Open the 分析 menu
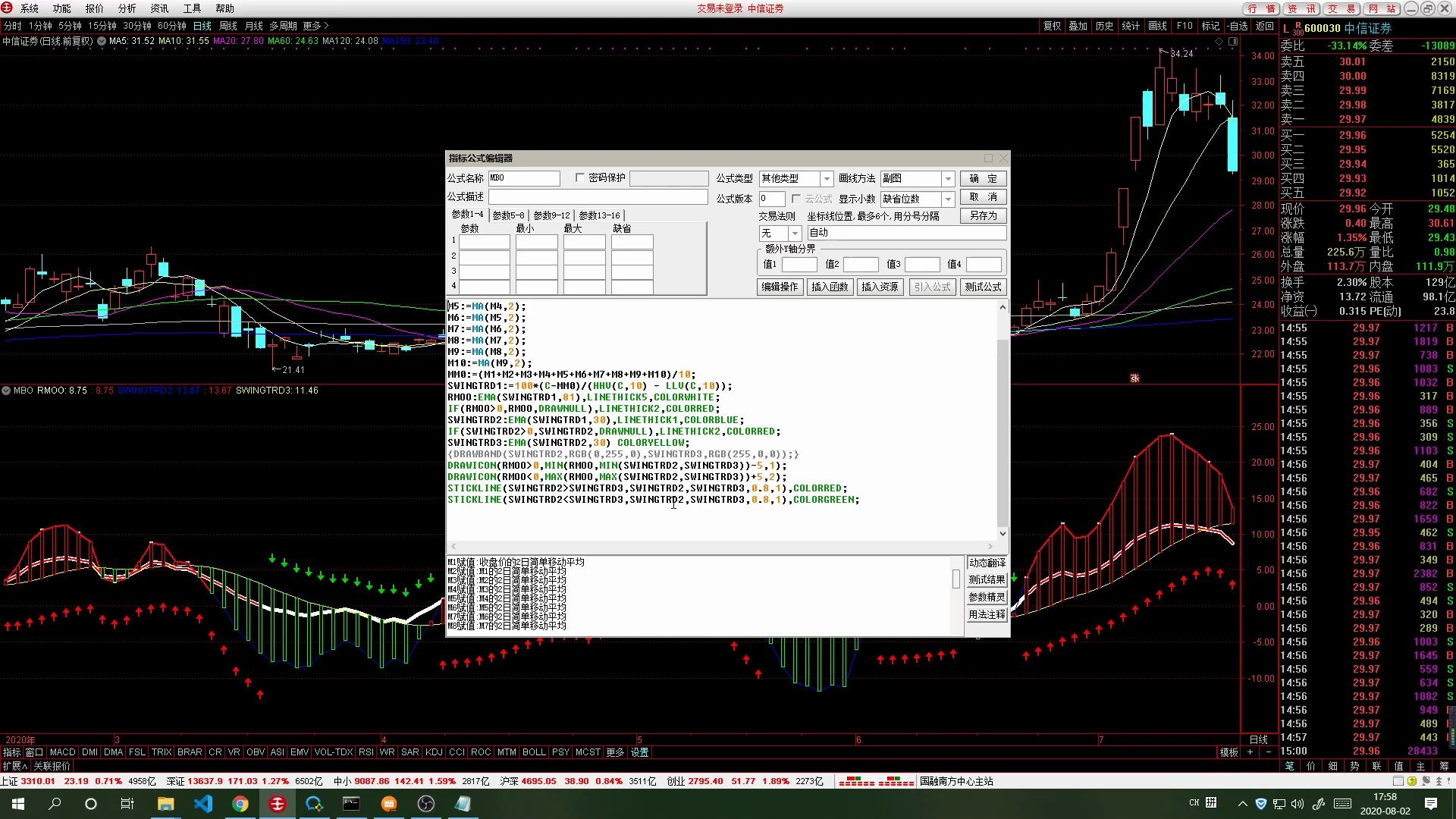The width and height of the screenshot is (1456, 819). pos(127,8)
